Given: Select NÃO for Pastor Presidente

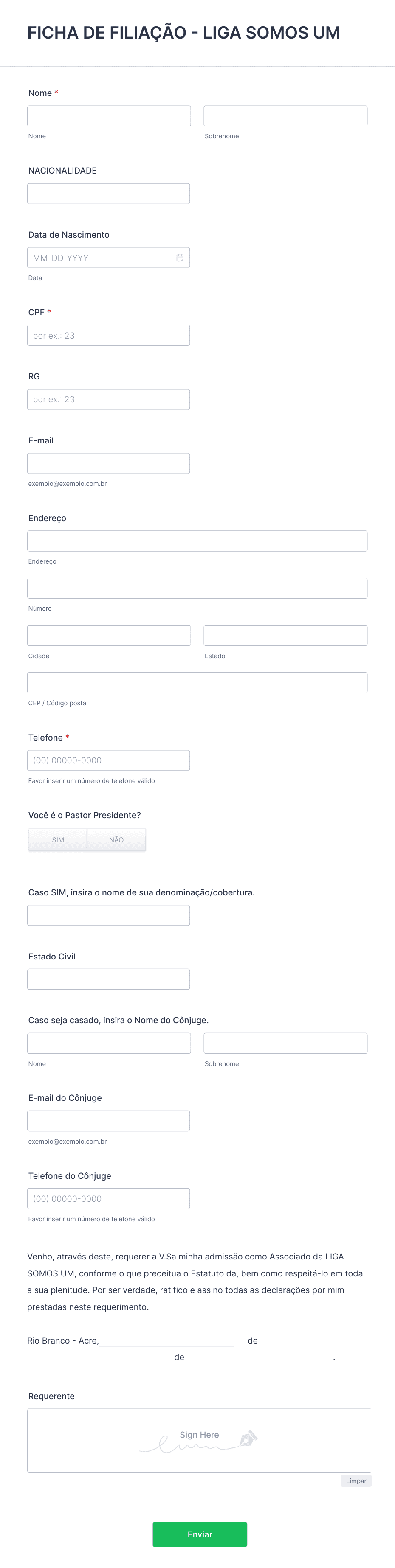Looking at the screenshot, I should (x=116, y=840).
